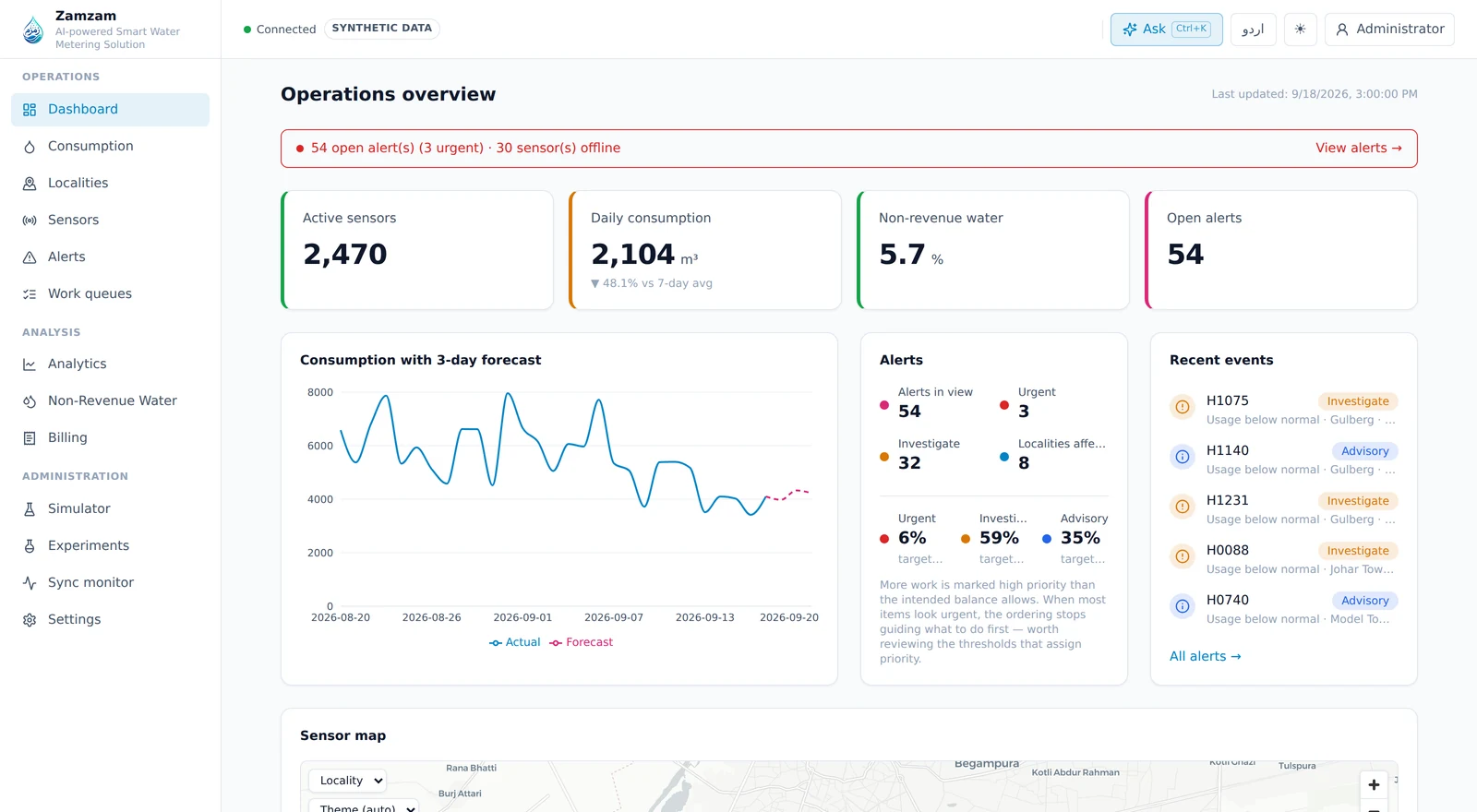Click the warning icon beside event H1231
1477x812 pixels.
coord(1183,507)
